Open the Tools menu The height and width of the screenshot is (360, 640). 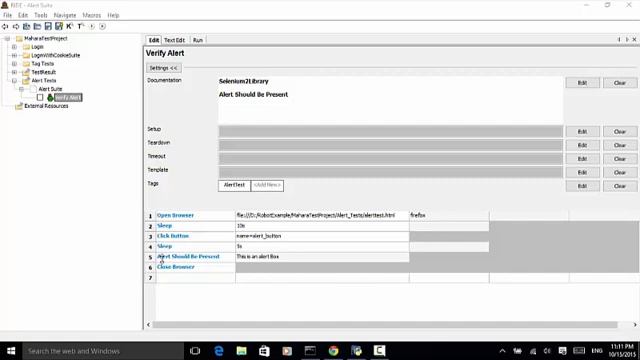(40, 15)
